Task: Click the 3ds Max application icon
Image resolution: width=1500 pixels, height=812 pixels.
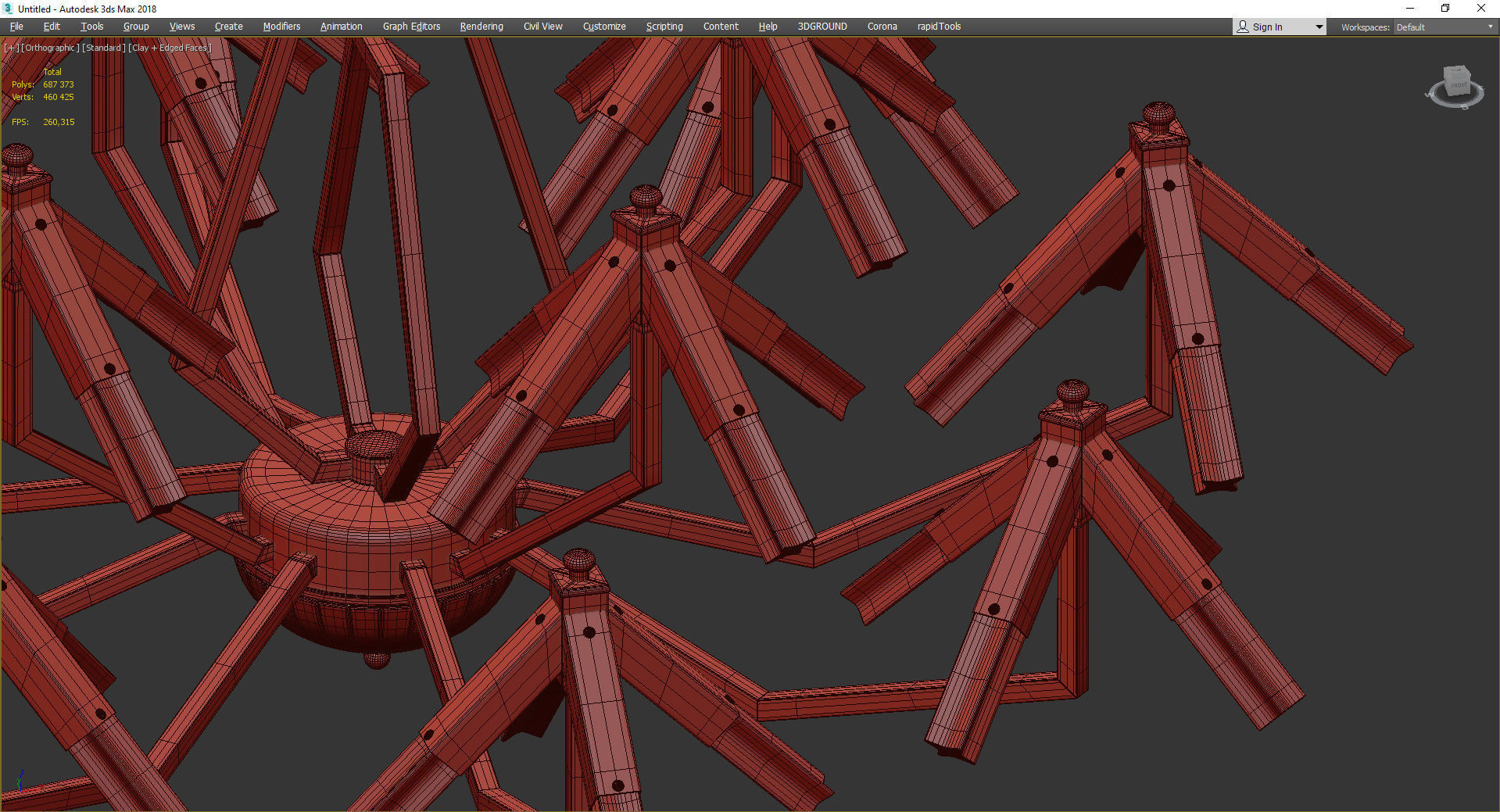Action: (8, 9)
